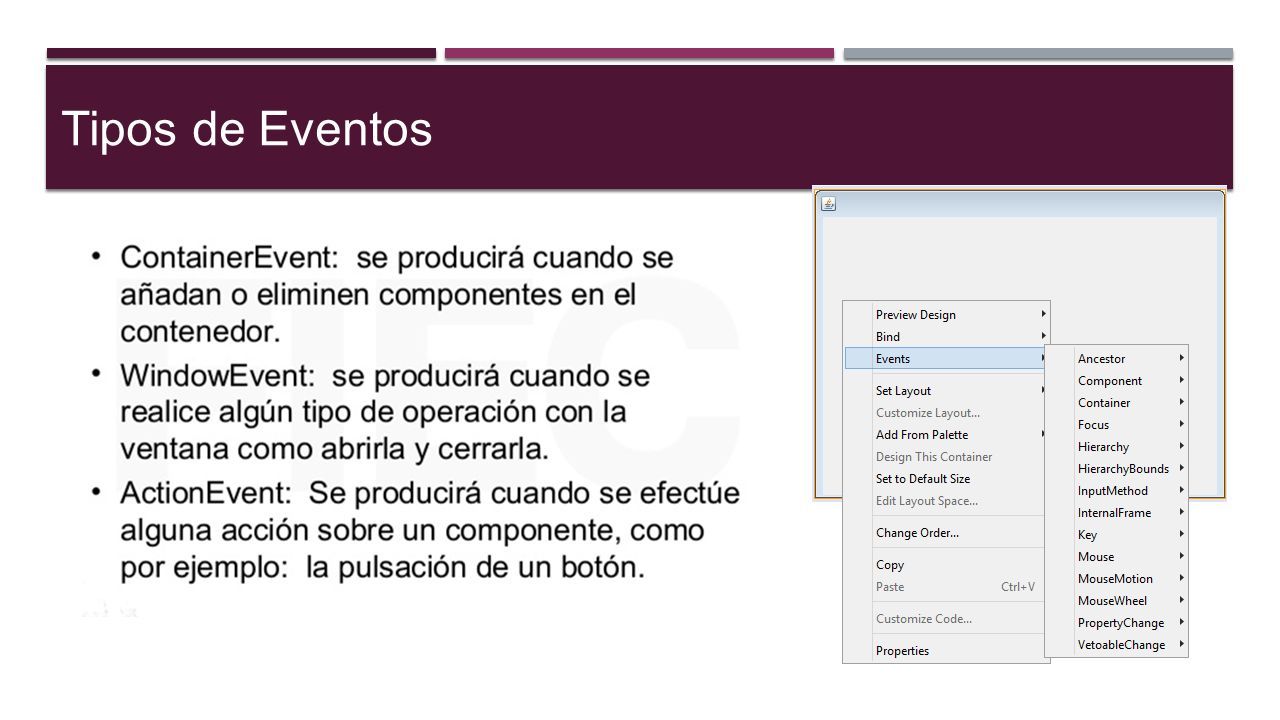Click the submenu arrow beside Bind
Image resolution: width=1280 pixels, height=720 pixels.
coord(1043,336)
